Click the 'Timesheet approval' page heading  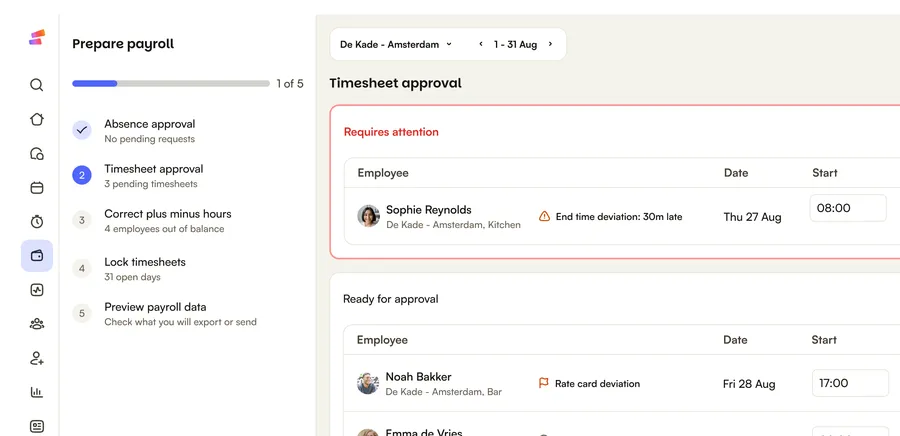(395, 83)
